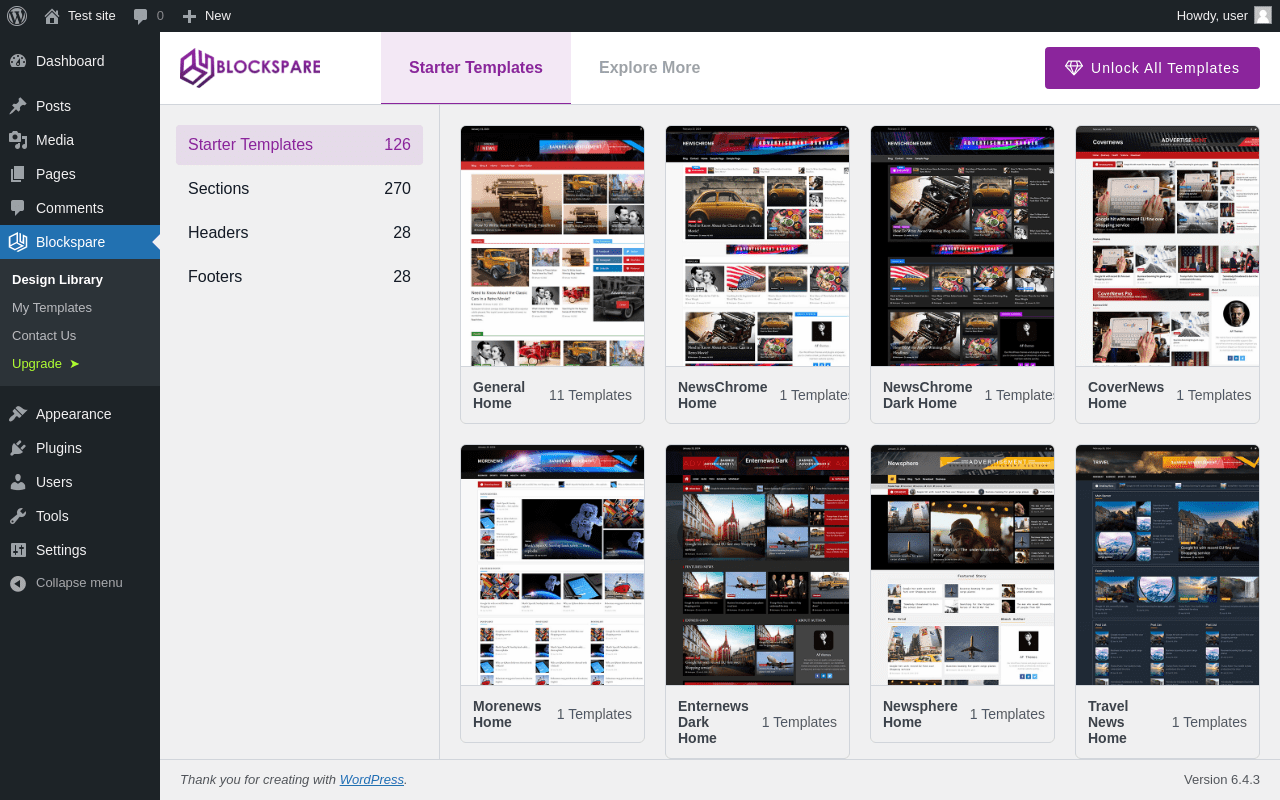1280x800 pixels.
Task: Select the Starter Templates tab
Action: (475, 68)
